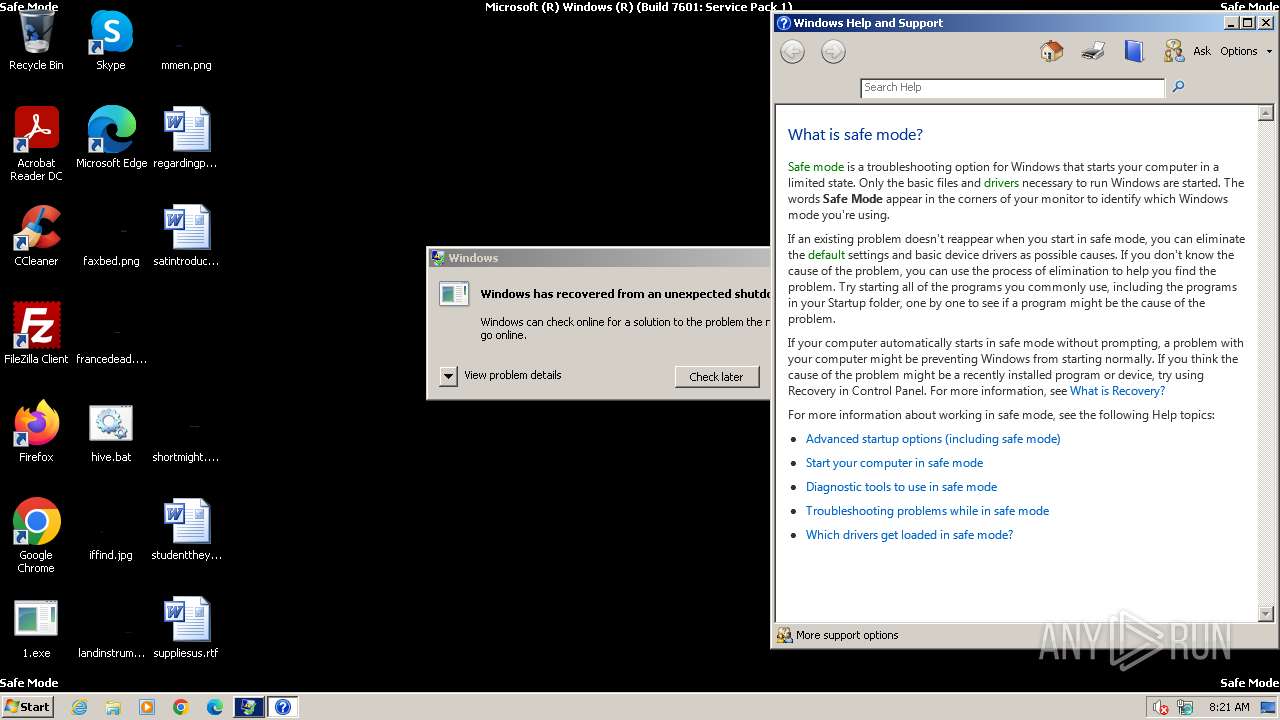1280x720 pixels.
Task: Launch Internet Explorer from the taskbar
Action: (x=80, y=707)
